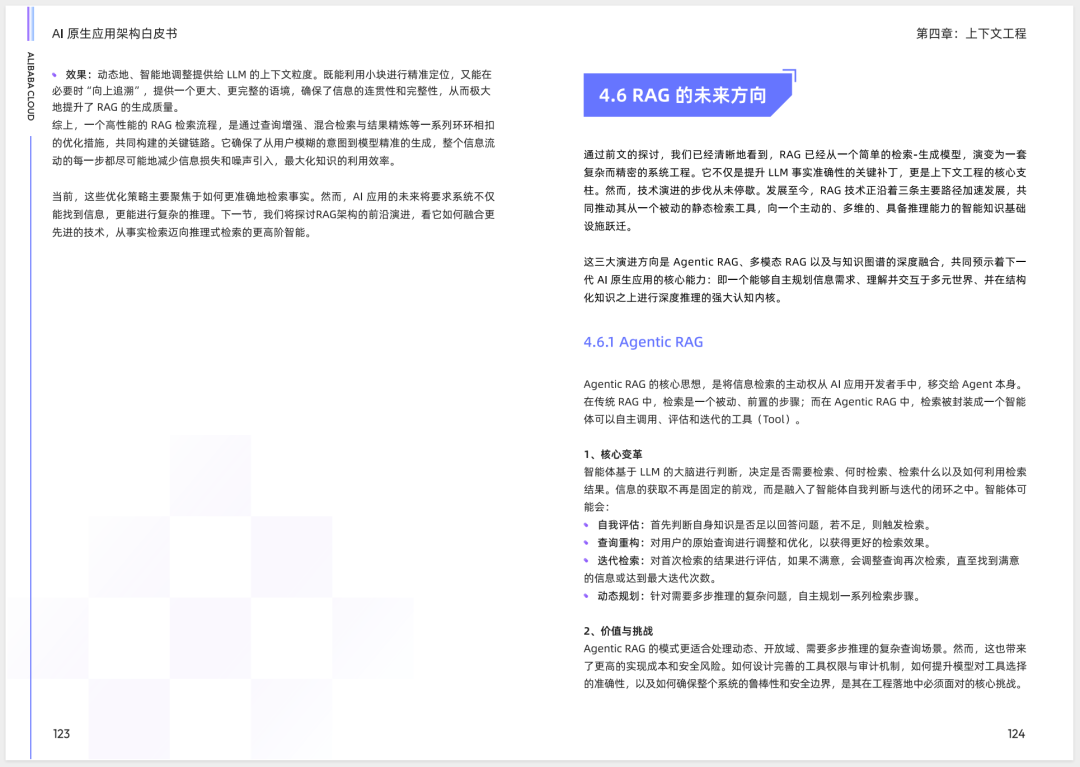Click the vertical "ALIBABA CLOUD" side label
The height and width of the screenshot is (767, 1080).
30,86
